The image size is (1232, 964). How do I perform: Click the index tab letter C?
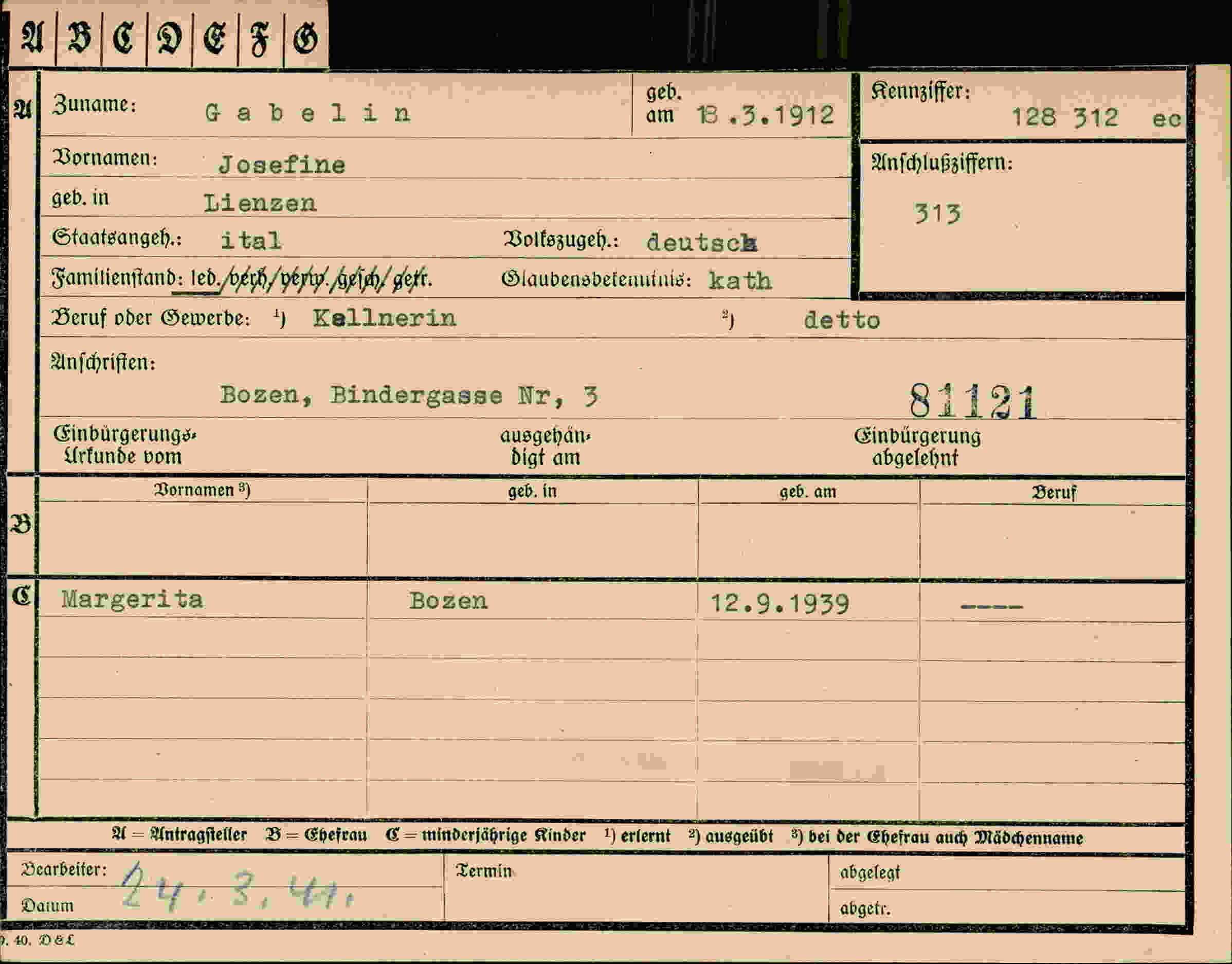tap(123, 39)
